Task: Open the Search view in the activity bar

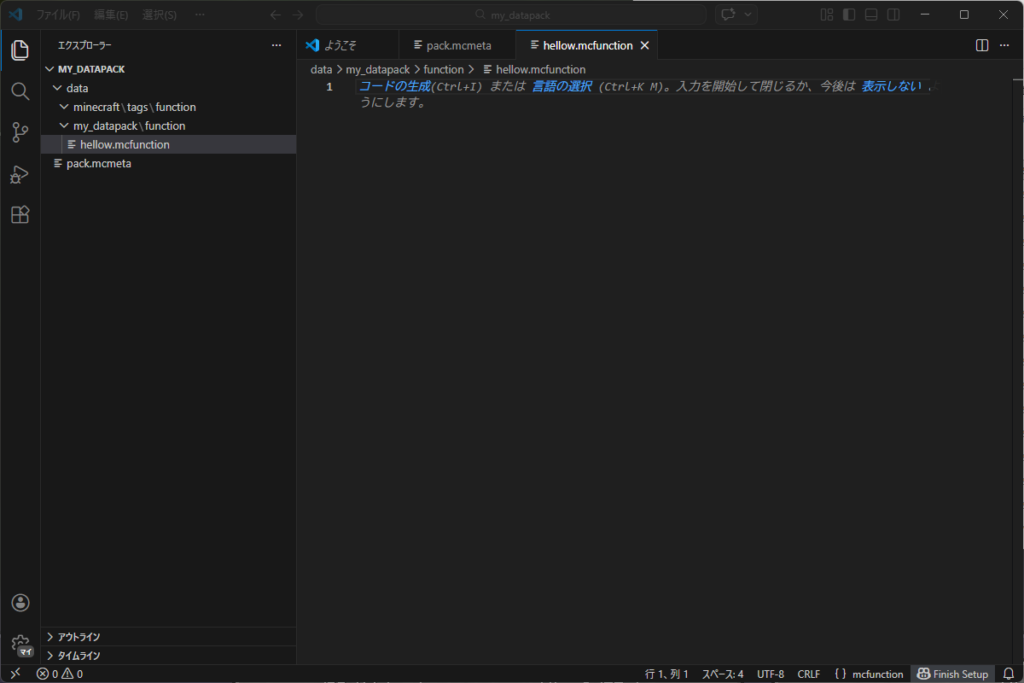Action: point(20,91)
